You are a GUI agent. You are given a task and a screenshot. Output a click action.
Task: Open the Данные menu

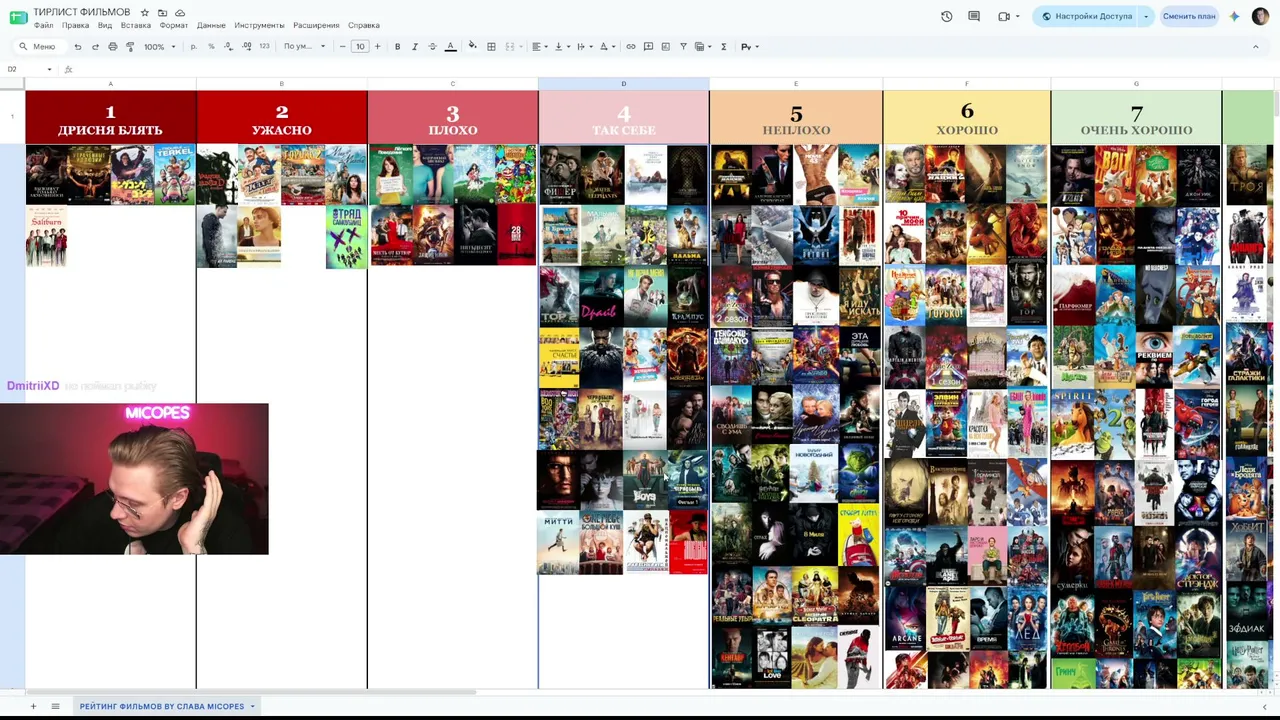click(x=211, y=26)
